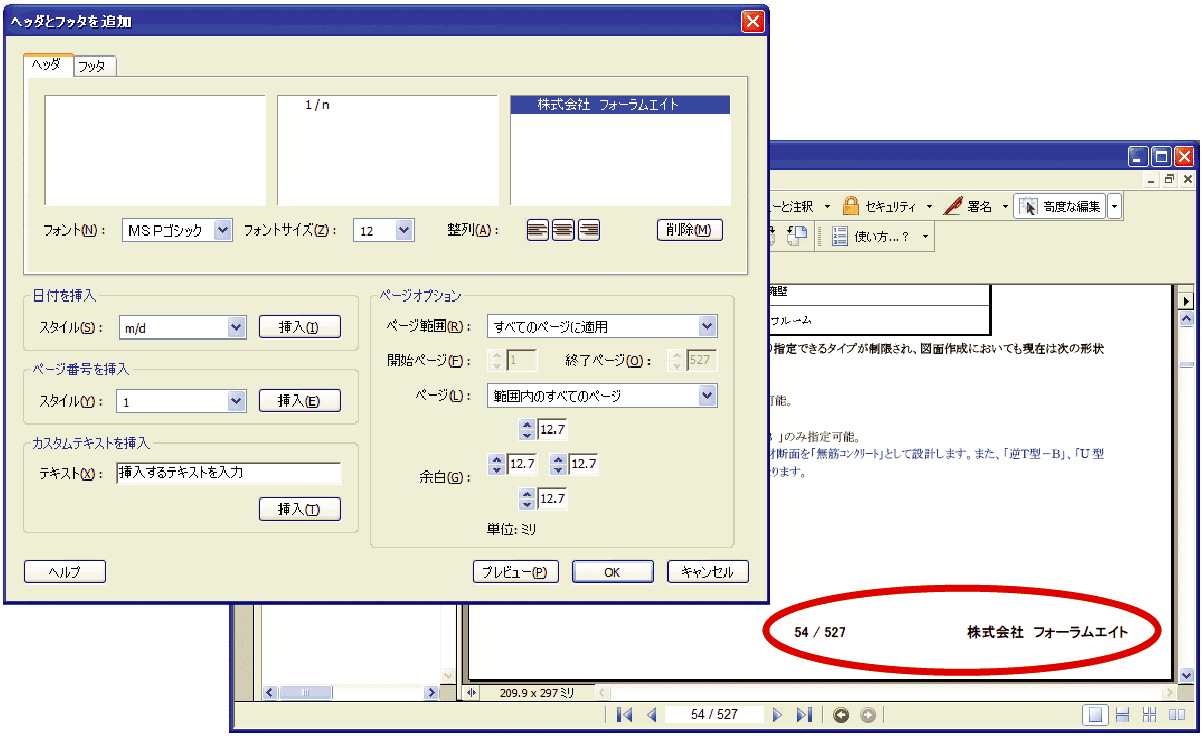Viewport: 1202px width, 736px height.
Task: Click the プレビュー(P) button
Action: point(514,572)
